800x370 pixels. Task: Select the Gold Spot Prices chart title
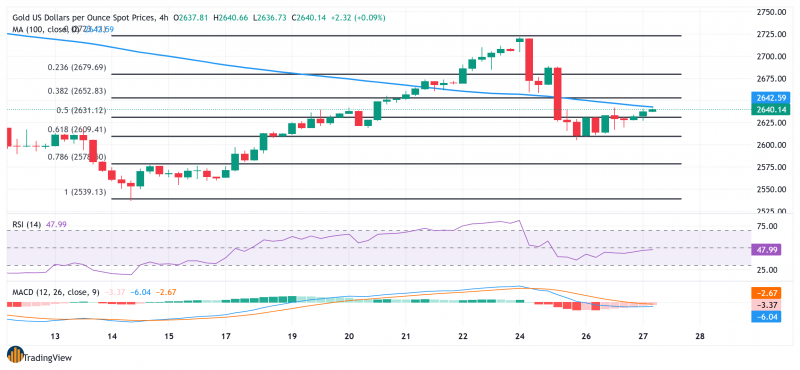coord(83,18)
